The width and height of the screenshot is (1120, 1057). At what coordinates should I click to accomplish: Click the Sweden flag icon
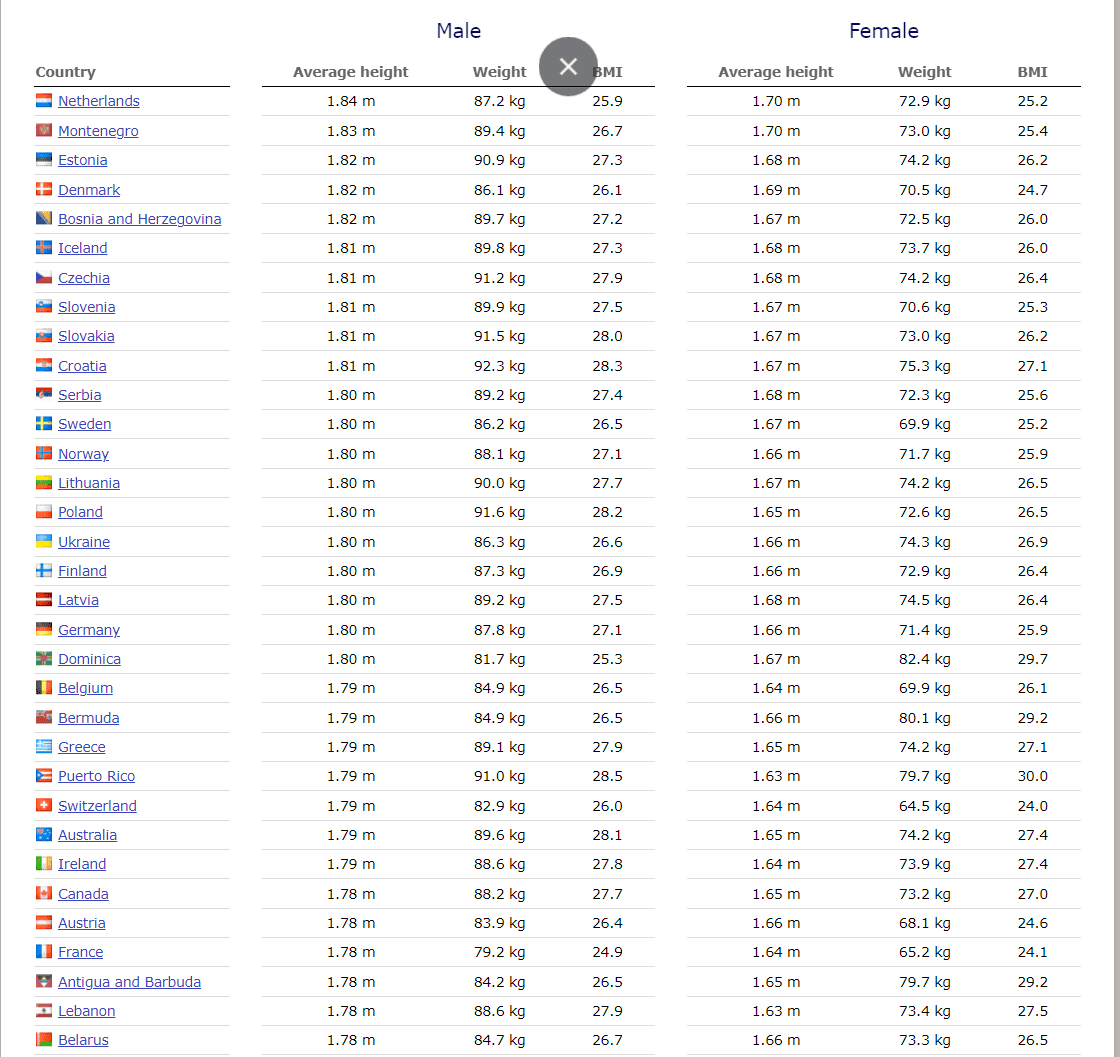pos(44,424)
